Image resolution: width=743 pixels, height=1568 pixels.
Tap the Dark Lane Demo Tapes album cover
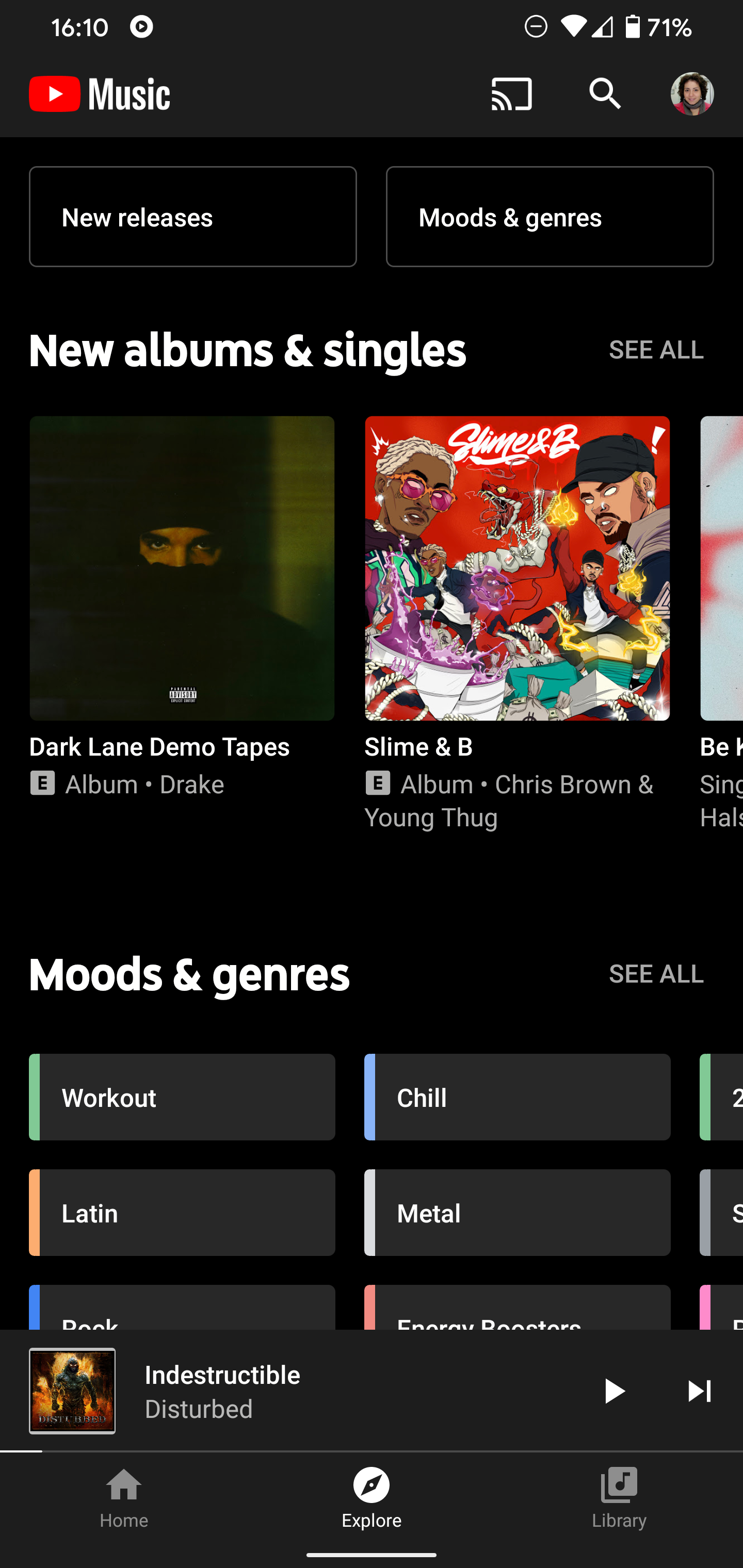(x=182, y=568)
